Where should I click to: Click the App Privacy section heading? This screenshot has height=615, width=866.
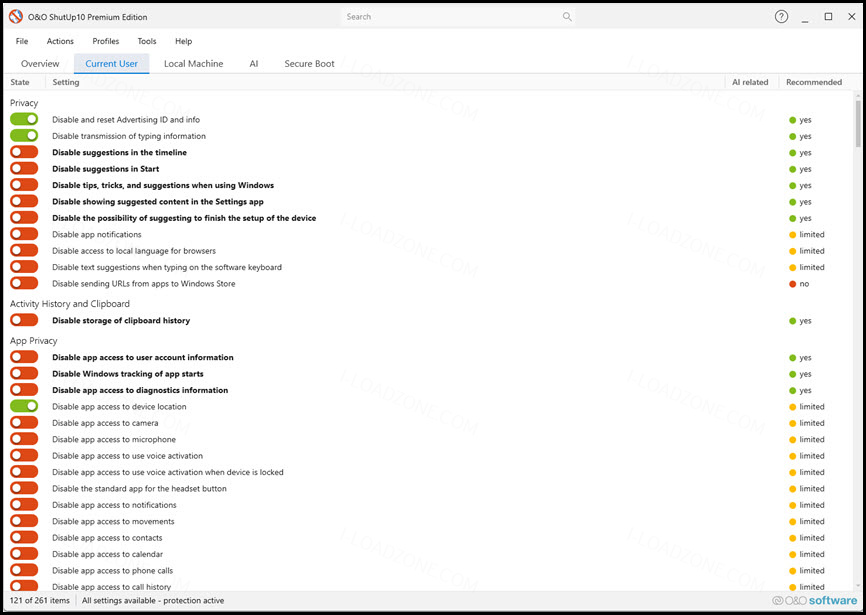[x=34, y=341]
